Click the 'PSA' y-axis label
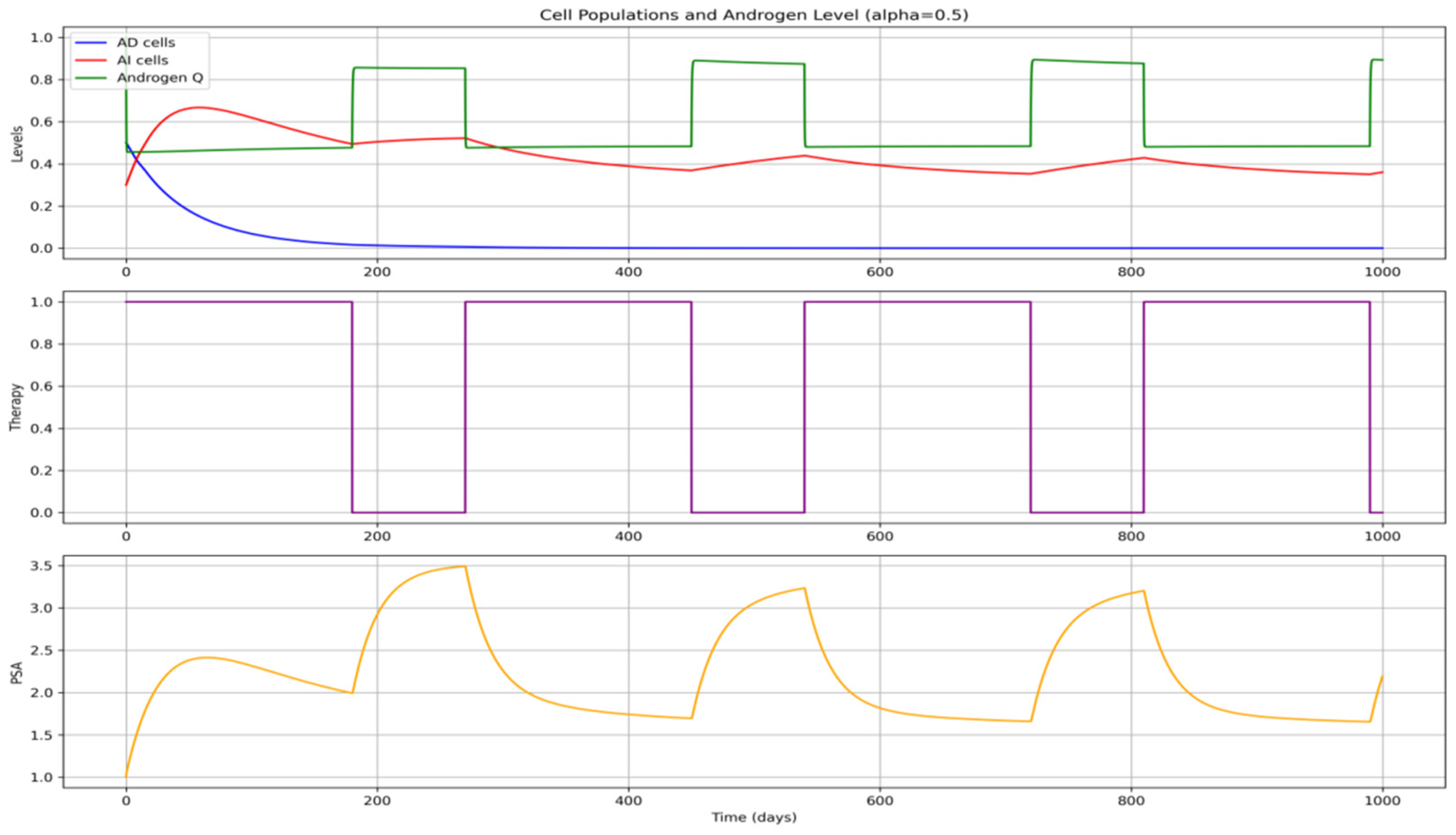 coord(17,673)
